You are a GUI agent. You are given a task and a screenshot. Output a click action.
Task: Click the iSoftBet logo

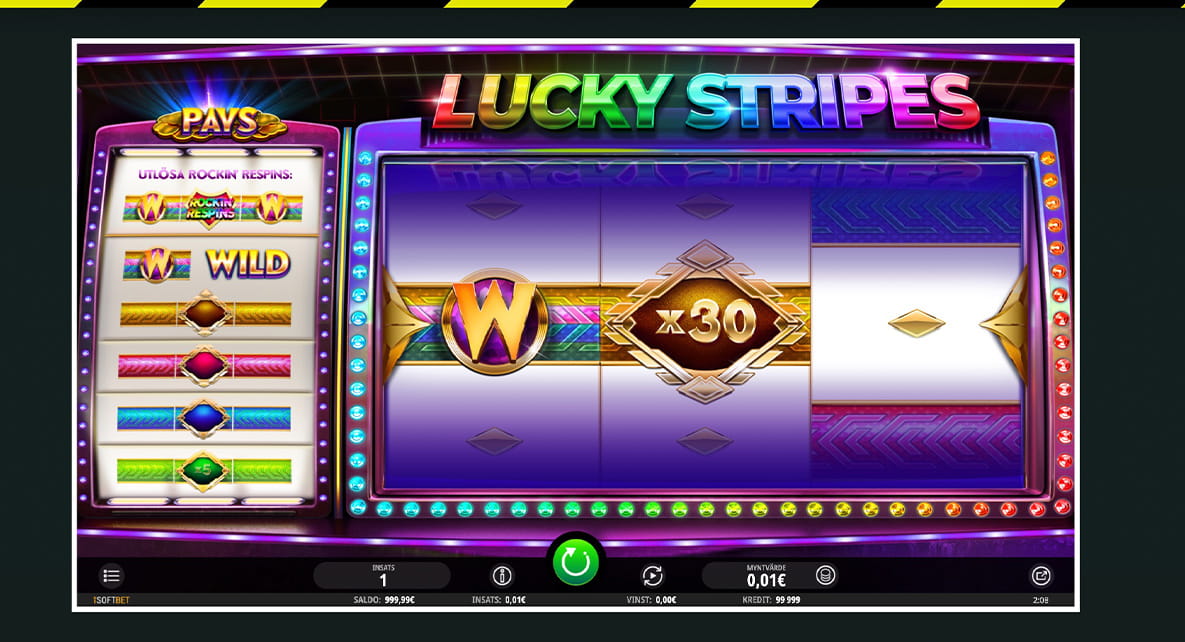pyautogui.click(x=111, y=600)
